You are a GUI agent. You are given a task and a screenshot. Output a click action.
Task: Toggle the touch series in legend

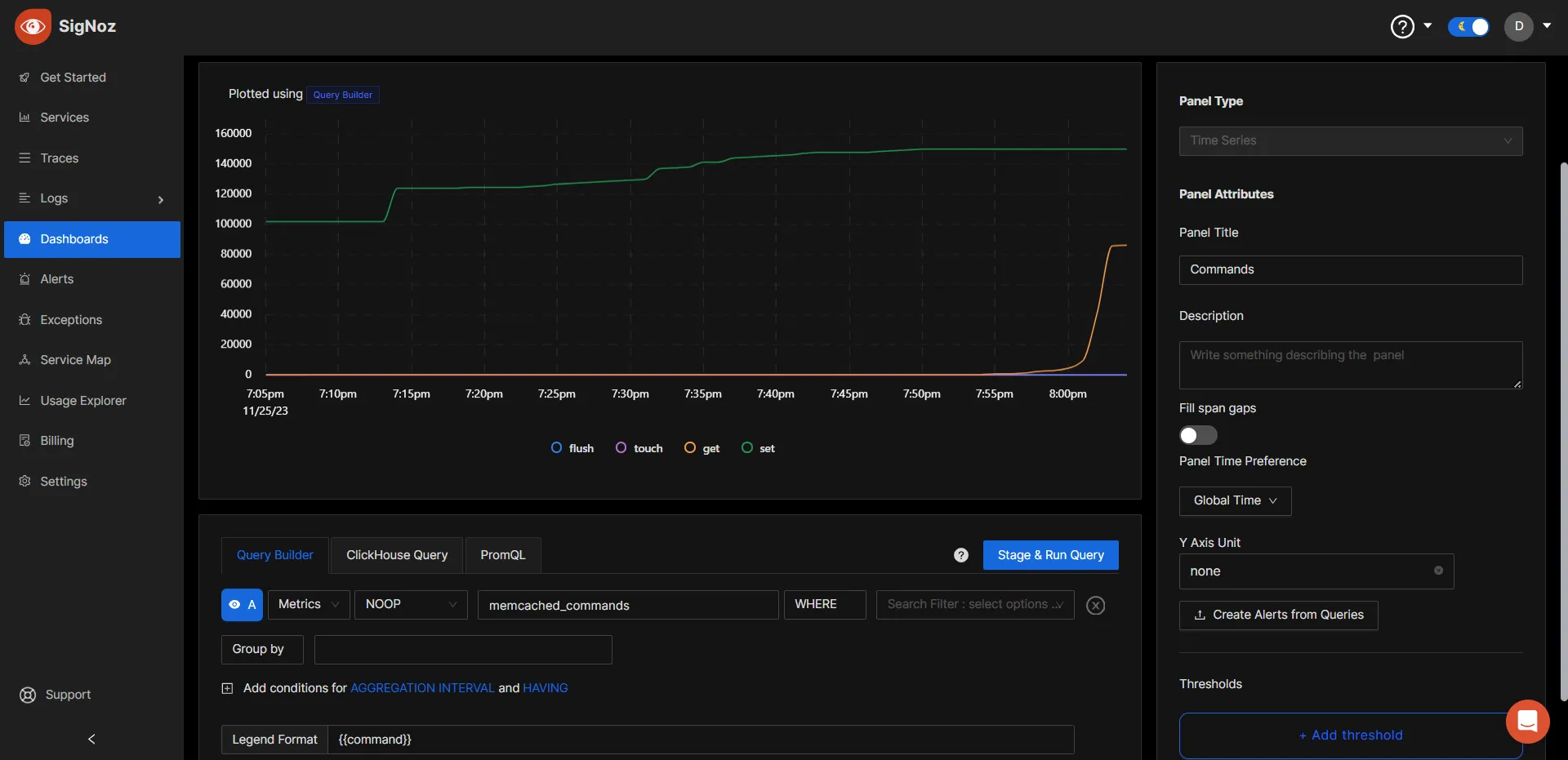[639, 448]
